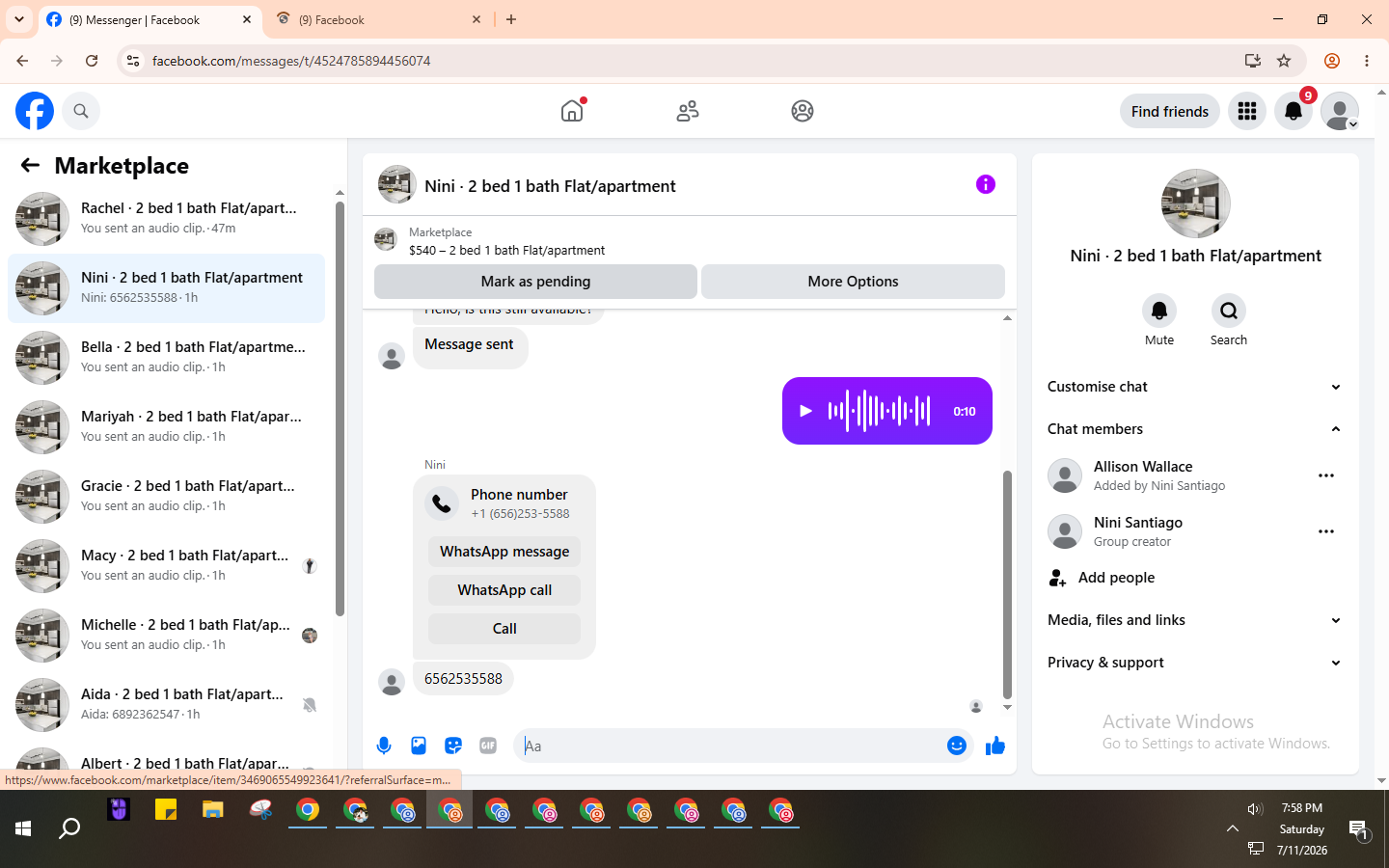Reload the page
The image size is (1389, 868).
tap(92, 61)
